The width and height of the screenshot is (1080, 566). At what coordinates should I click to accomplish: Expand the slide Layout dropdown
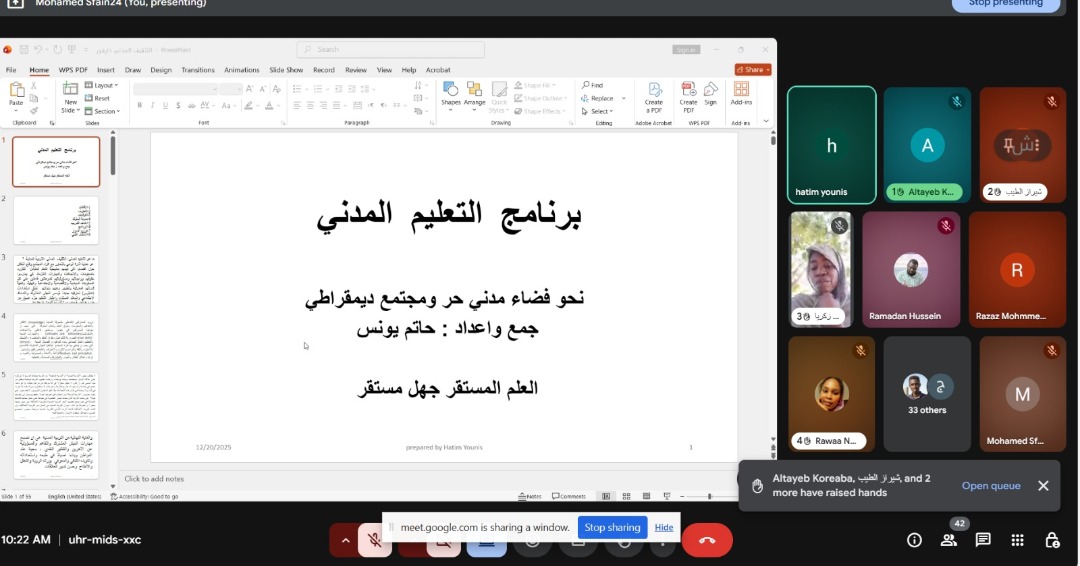[103, 85]
